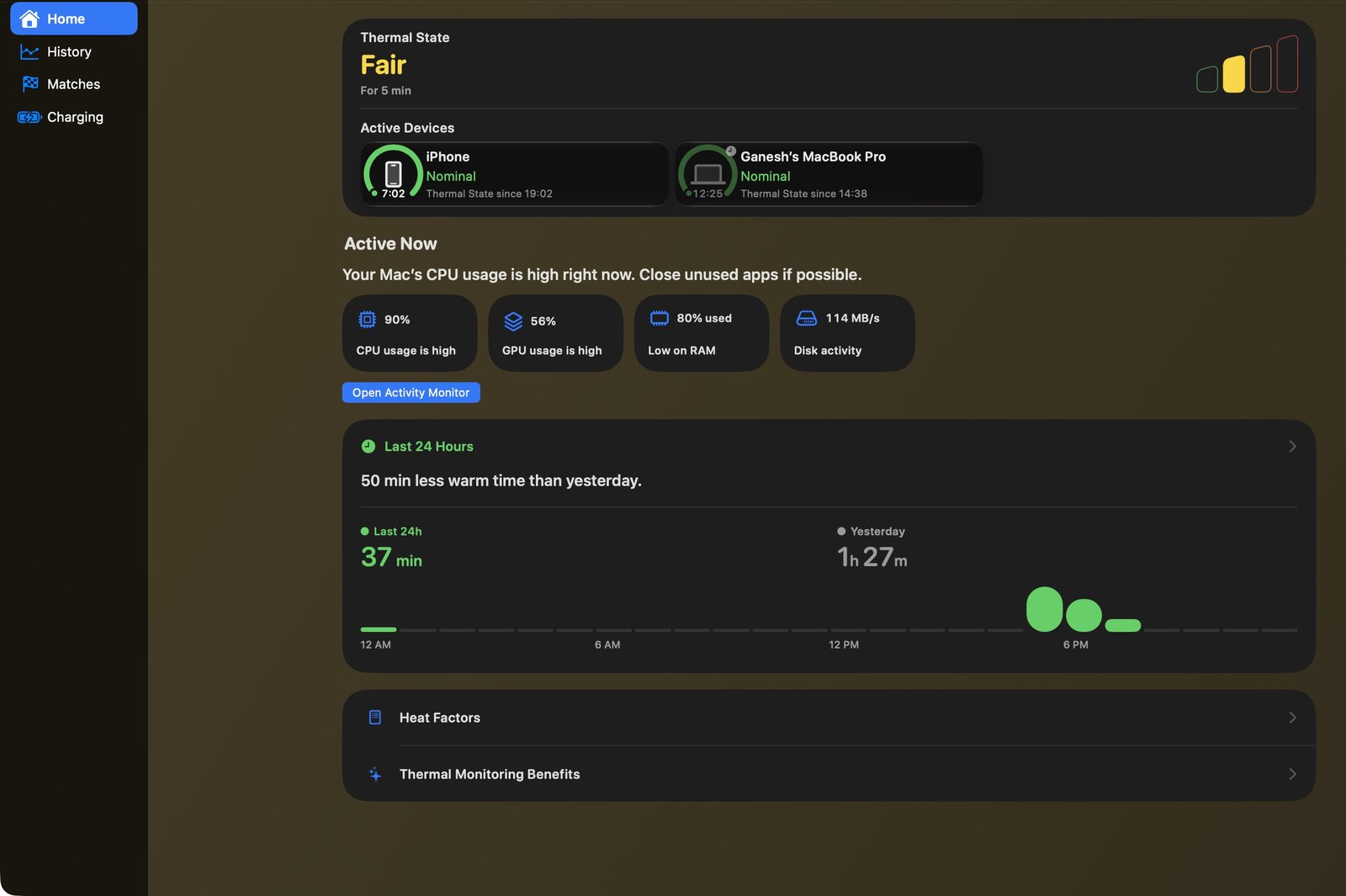
Task: Expand Heat Factors chevron
Action: [x=1292, y=718]
